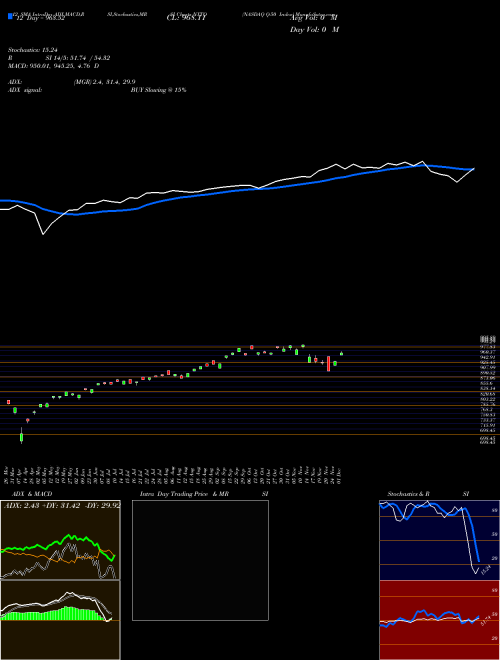Open the RSI red-background chart panel
Screen dimensions: 500x660
pos(439,620)
